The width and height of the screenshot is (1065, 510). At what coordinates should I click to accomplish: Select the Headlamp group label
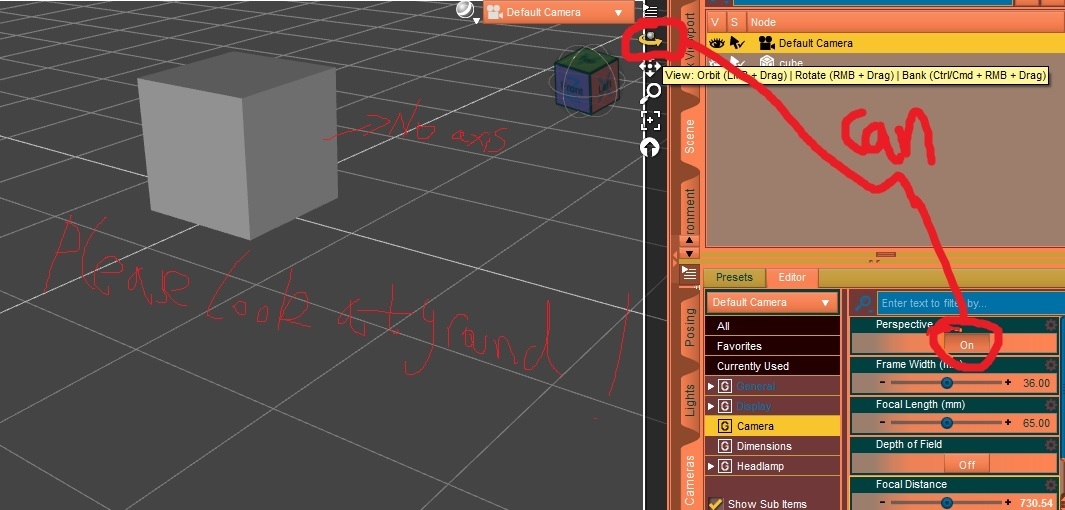[x=760, y=466]
